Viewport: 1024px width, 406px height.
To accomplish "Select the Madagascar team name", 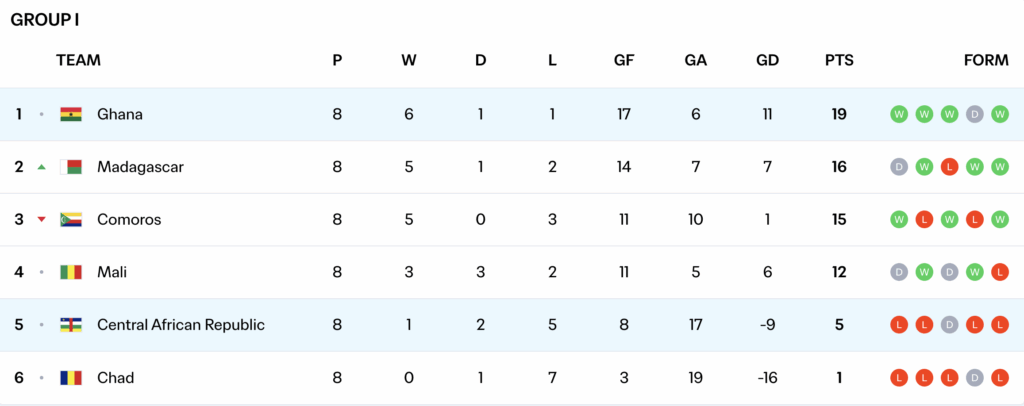I will 140,167.
